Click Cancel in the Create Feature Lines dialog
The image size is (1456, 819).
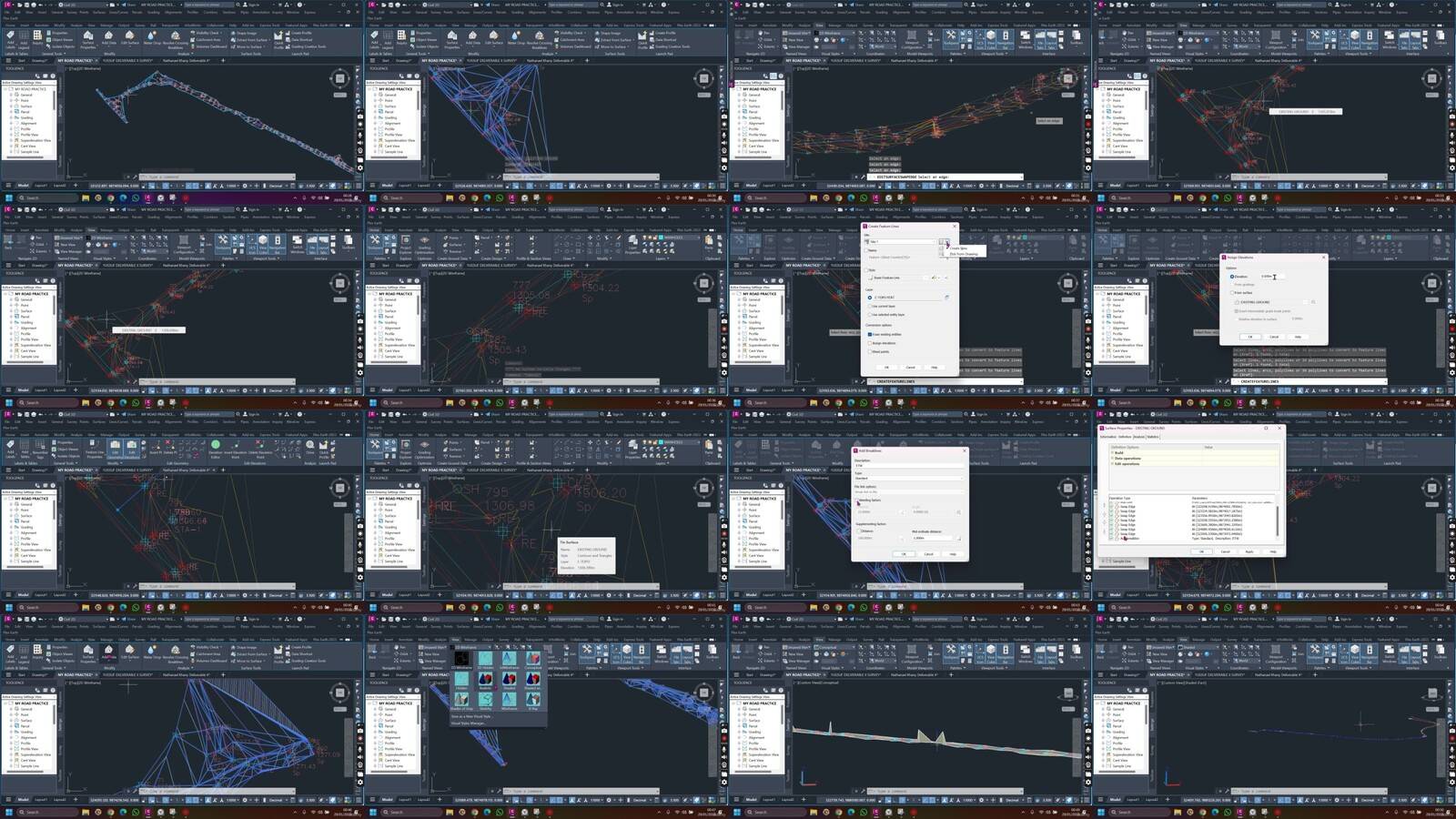[x=910, y=368]
